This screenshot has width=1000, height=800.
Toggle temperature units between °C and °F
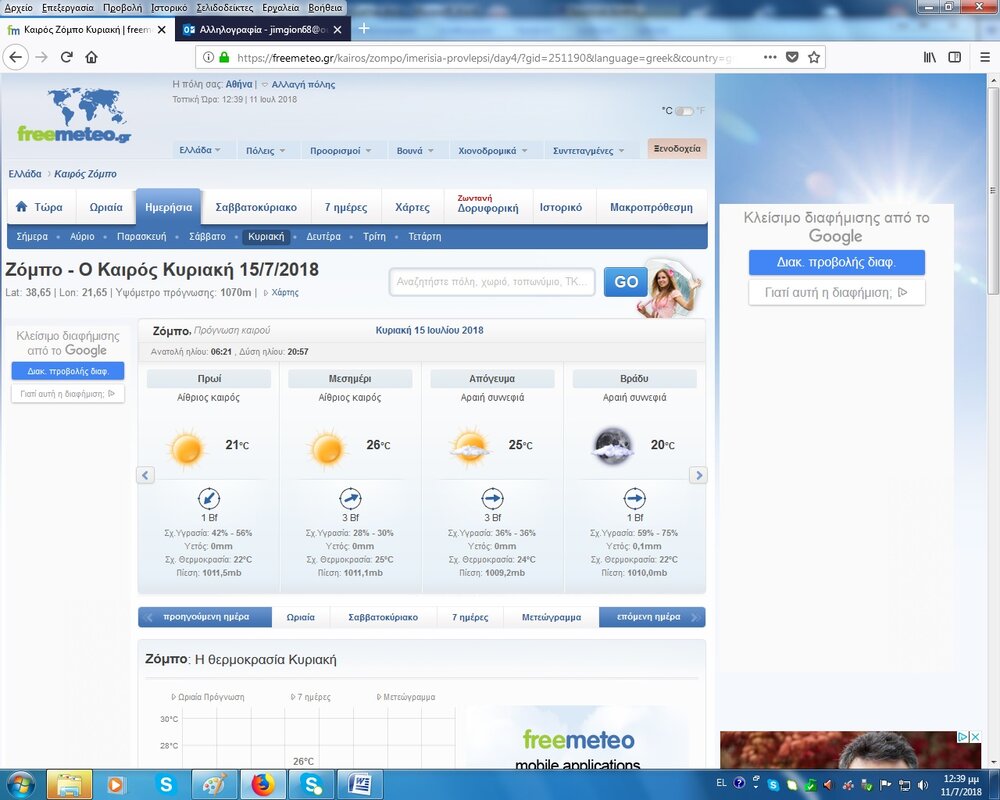[683, 111]
